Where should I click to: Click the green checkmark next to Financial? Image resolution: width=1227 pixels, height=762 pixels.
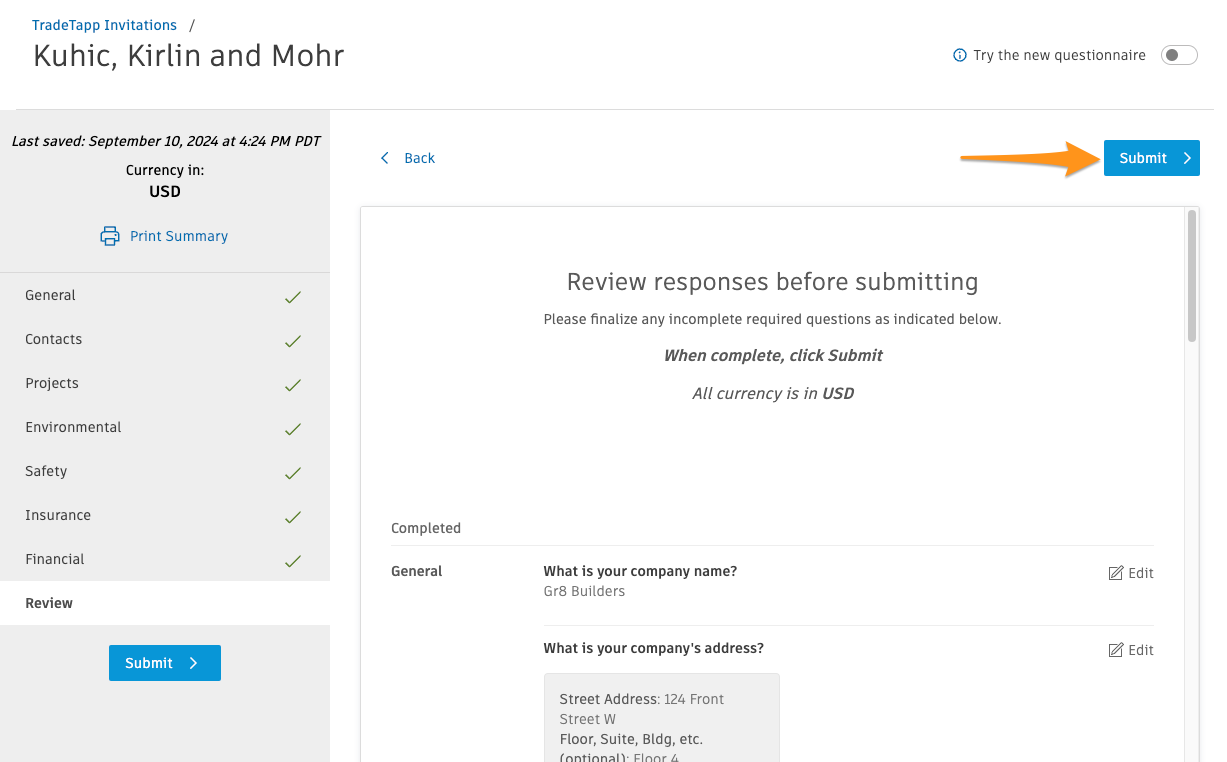click(x=292, y=559)
